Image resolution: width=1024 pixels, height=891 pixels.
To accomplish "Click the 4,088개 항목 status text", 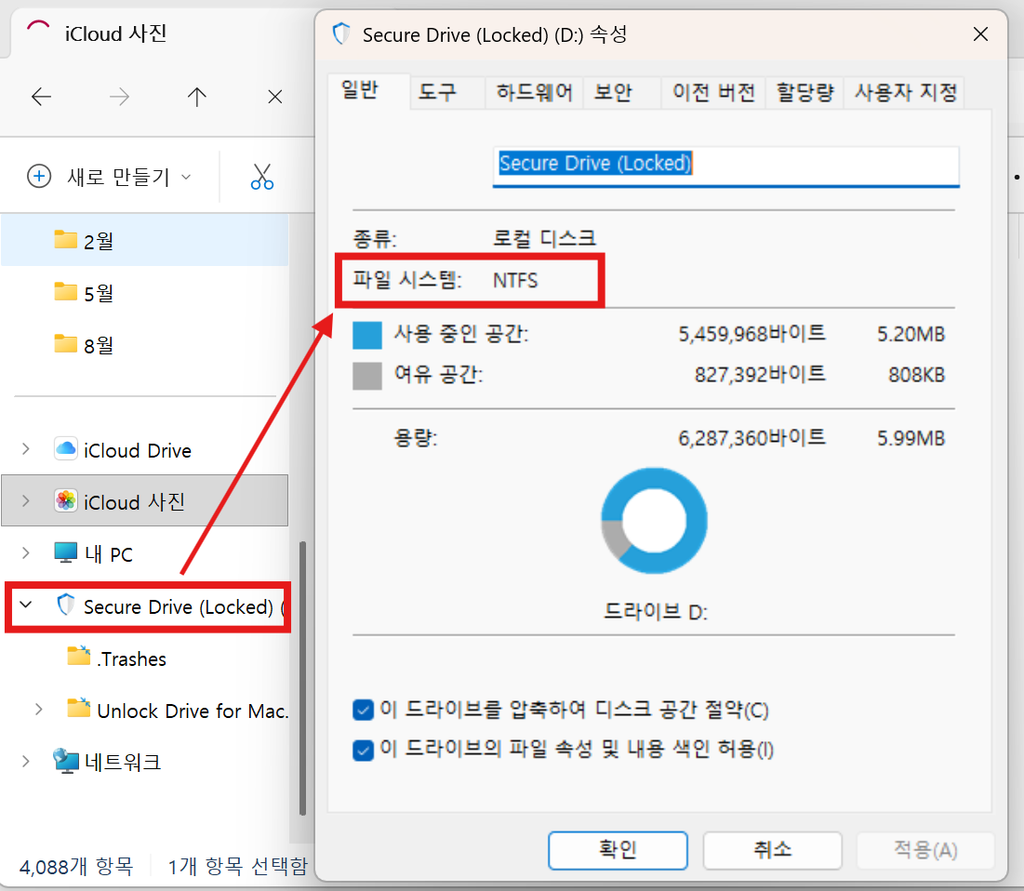I will pyautogui.click(x=76, y=867).
